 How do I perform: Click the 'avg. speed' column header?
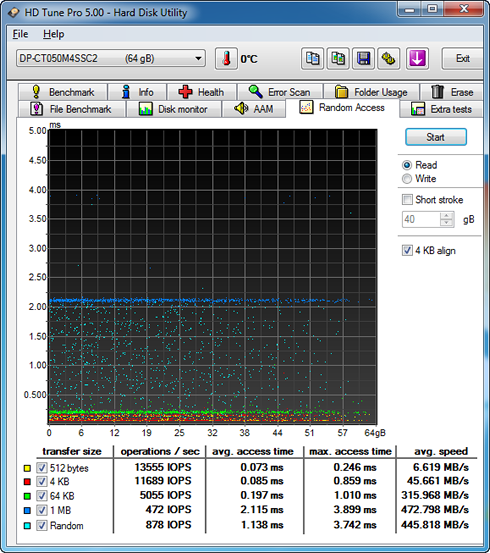pyautogui.click(x=441, y=451)
